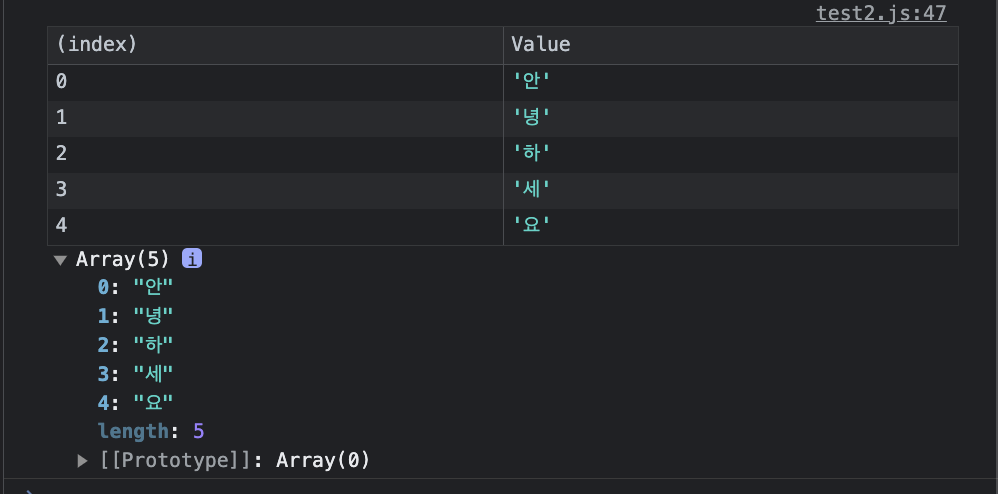Image resolution: width=998 pixels, height=494 pixels.
Task: Select table row with index 2
Action: coord(503,155)
